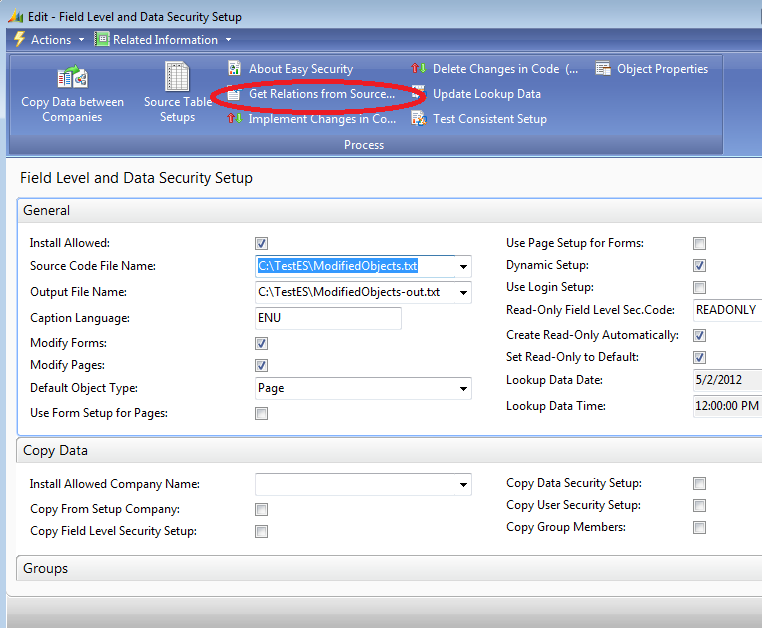
Task: Open Object Properties from ribbon
Action: (x=602, y=69)
